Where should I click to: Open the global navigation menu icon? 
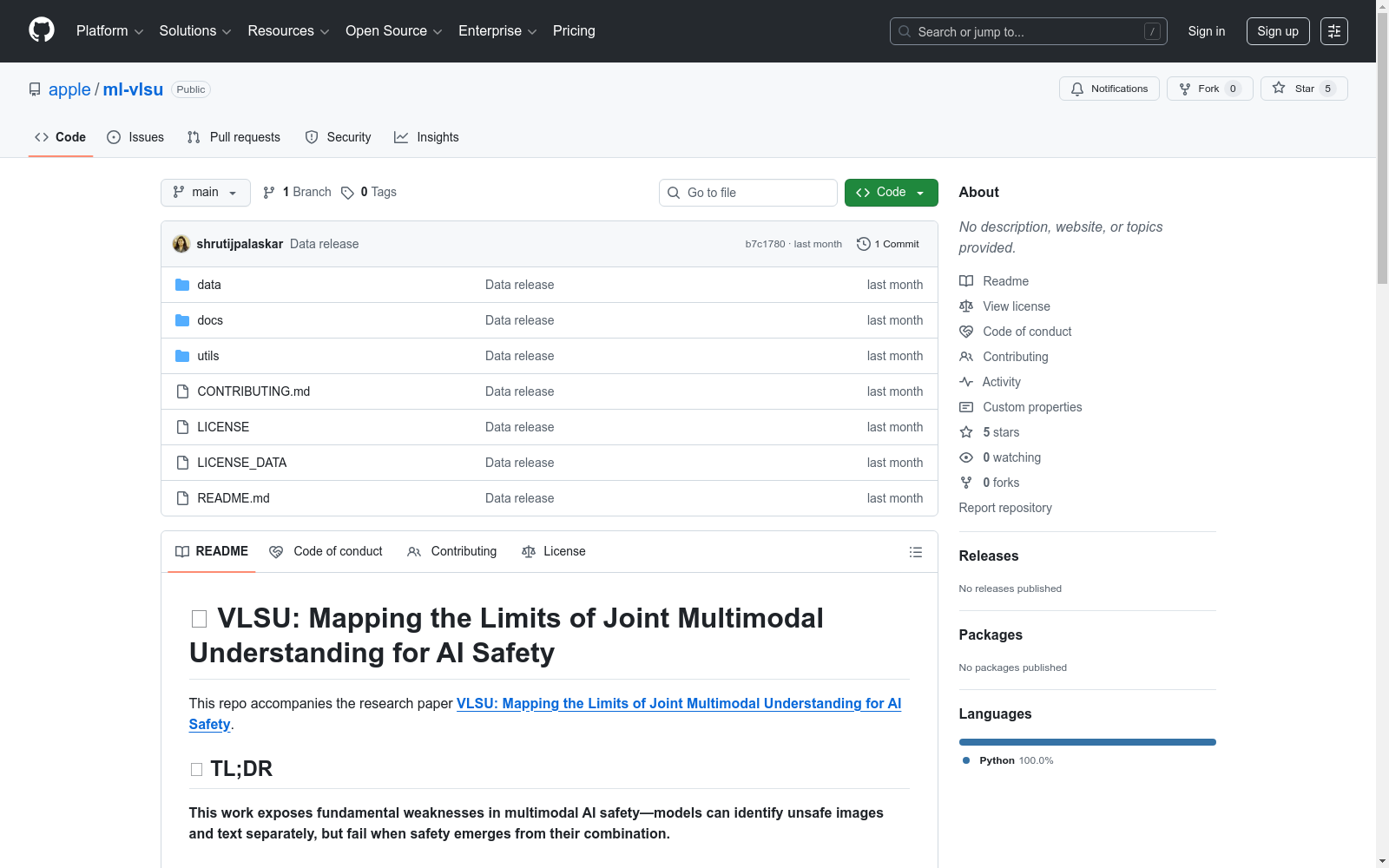(x=1334, y=31)
